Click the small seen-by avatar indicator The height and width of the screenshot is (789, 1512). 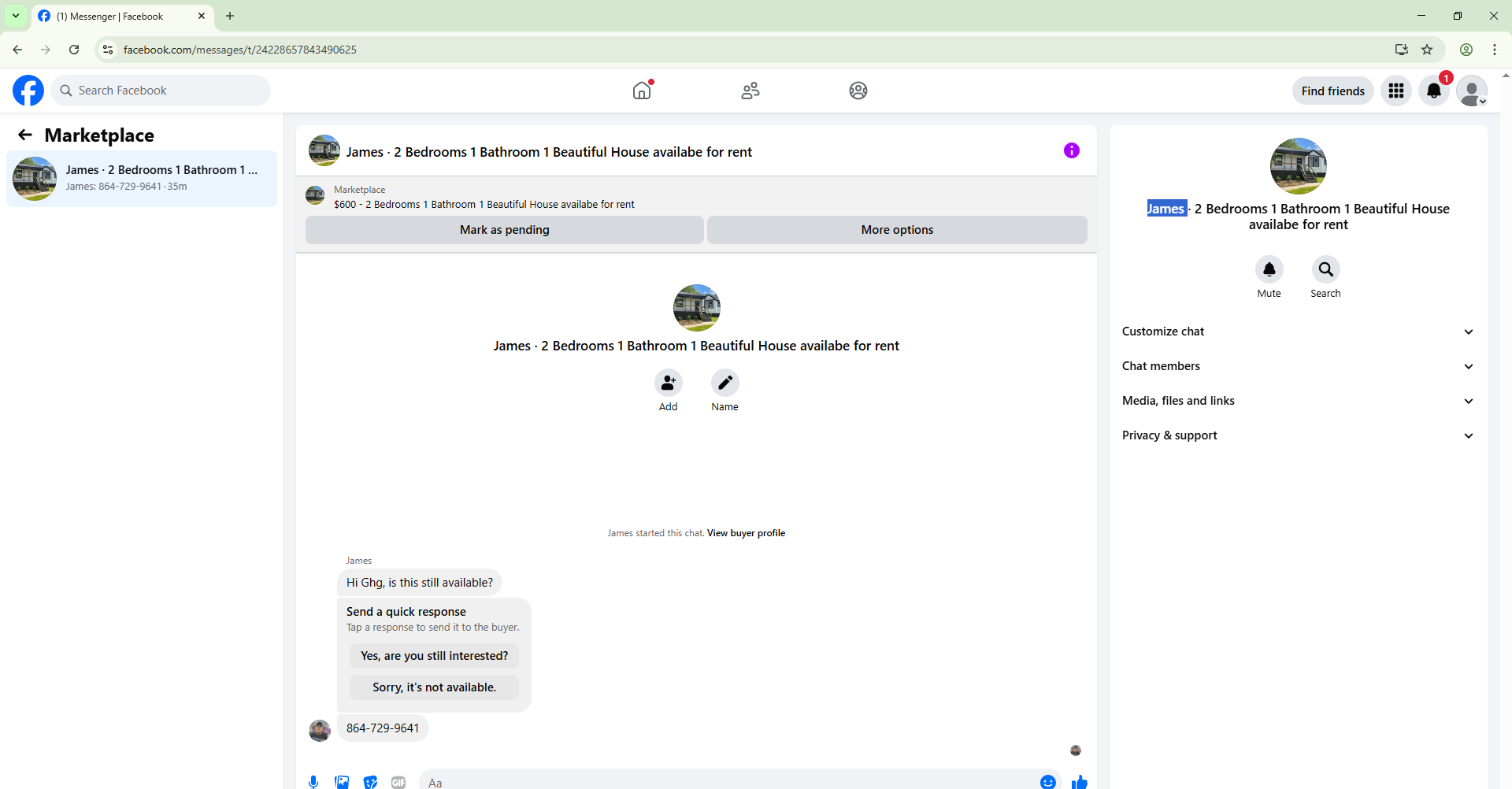tap(1076, 750)
